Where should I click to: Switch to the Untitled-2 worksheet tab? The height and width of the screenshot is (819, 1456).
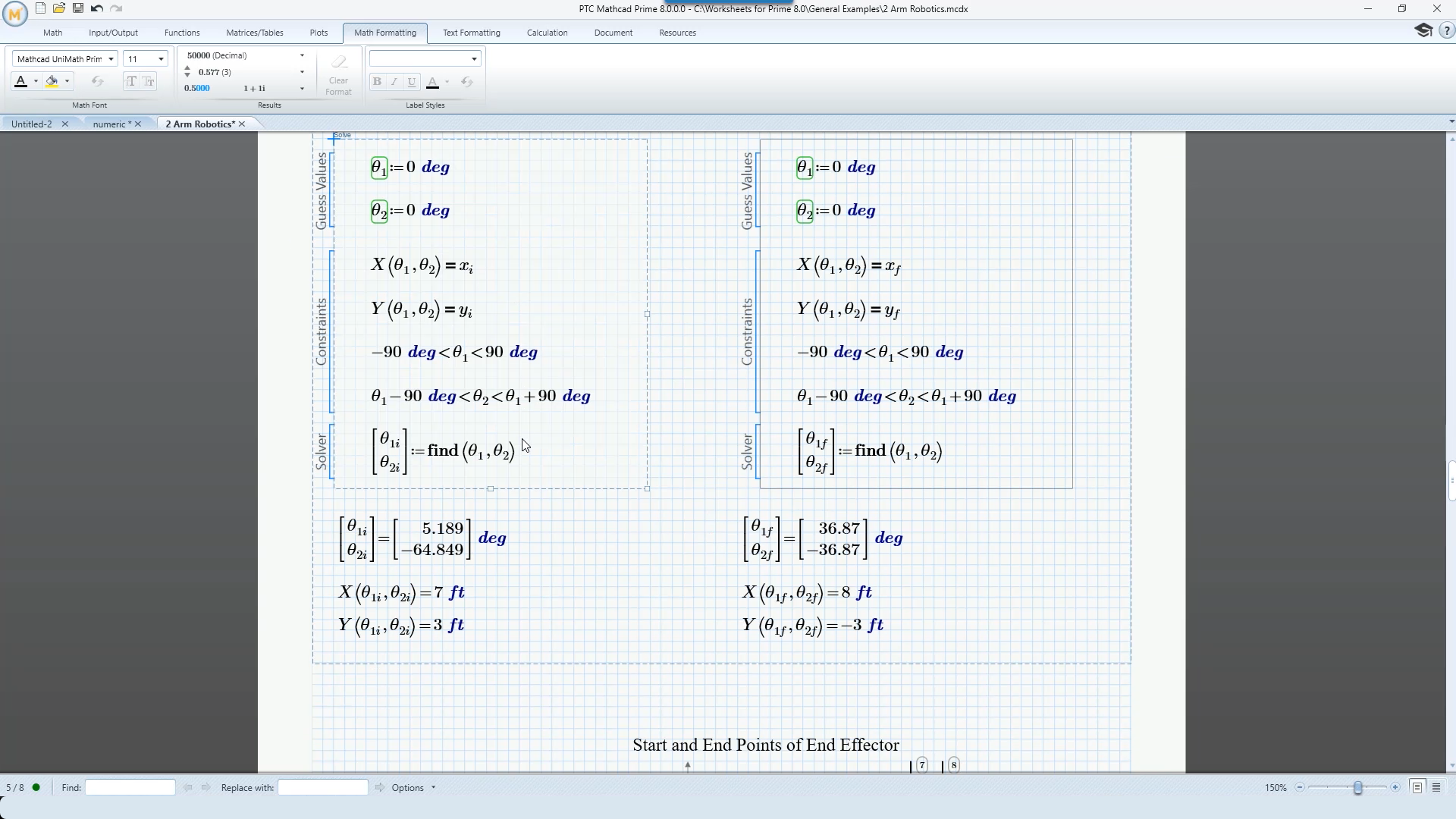tap(32, 124)
